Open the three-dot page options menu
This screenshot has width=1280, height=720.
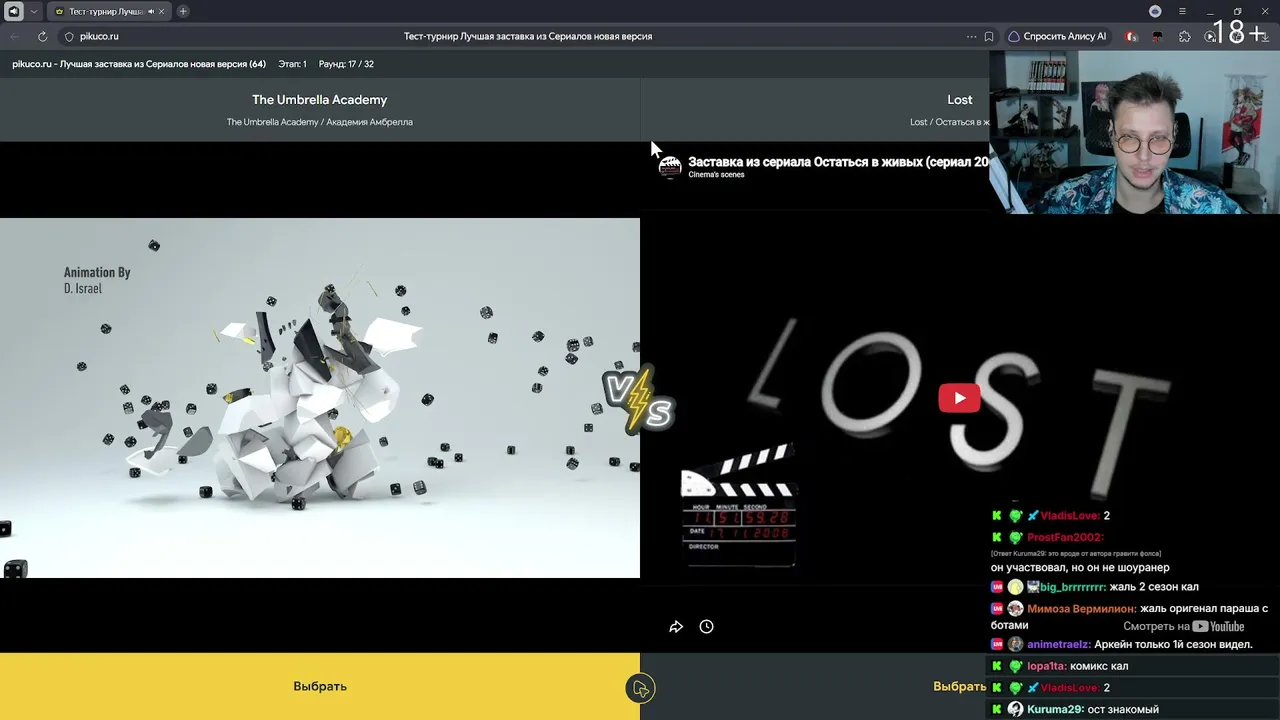tap(971, 36)
